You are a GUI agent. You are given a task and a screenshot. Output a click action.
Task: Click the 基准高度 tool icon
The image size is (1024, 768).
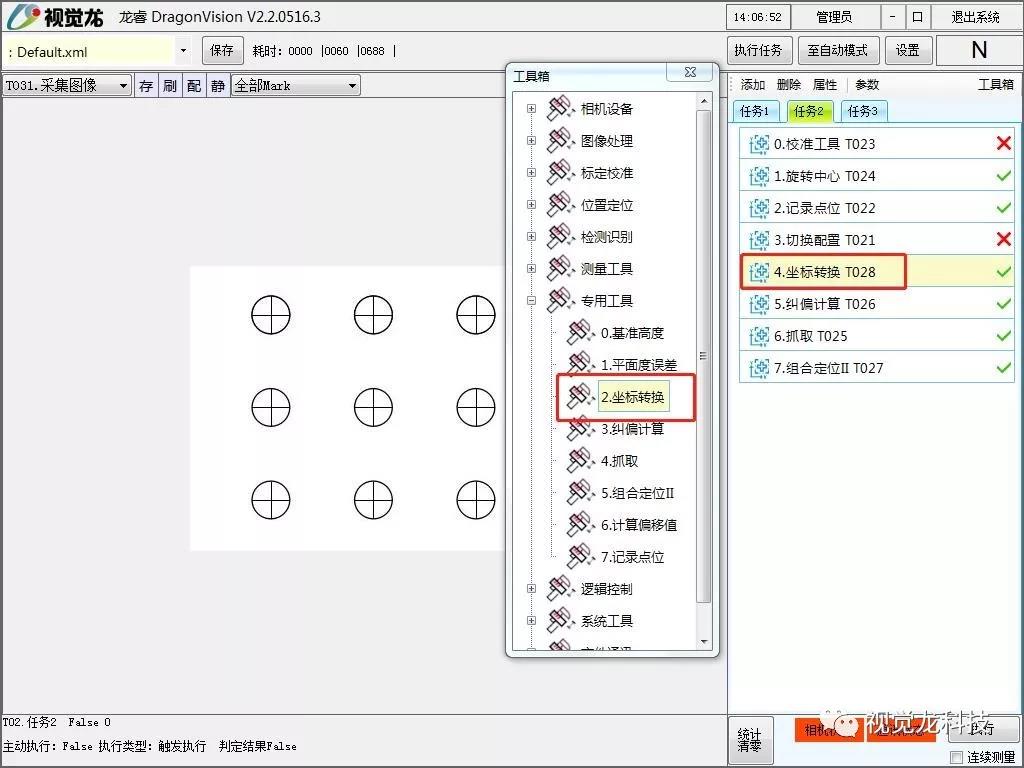[580, 333]
